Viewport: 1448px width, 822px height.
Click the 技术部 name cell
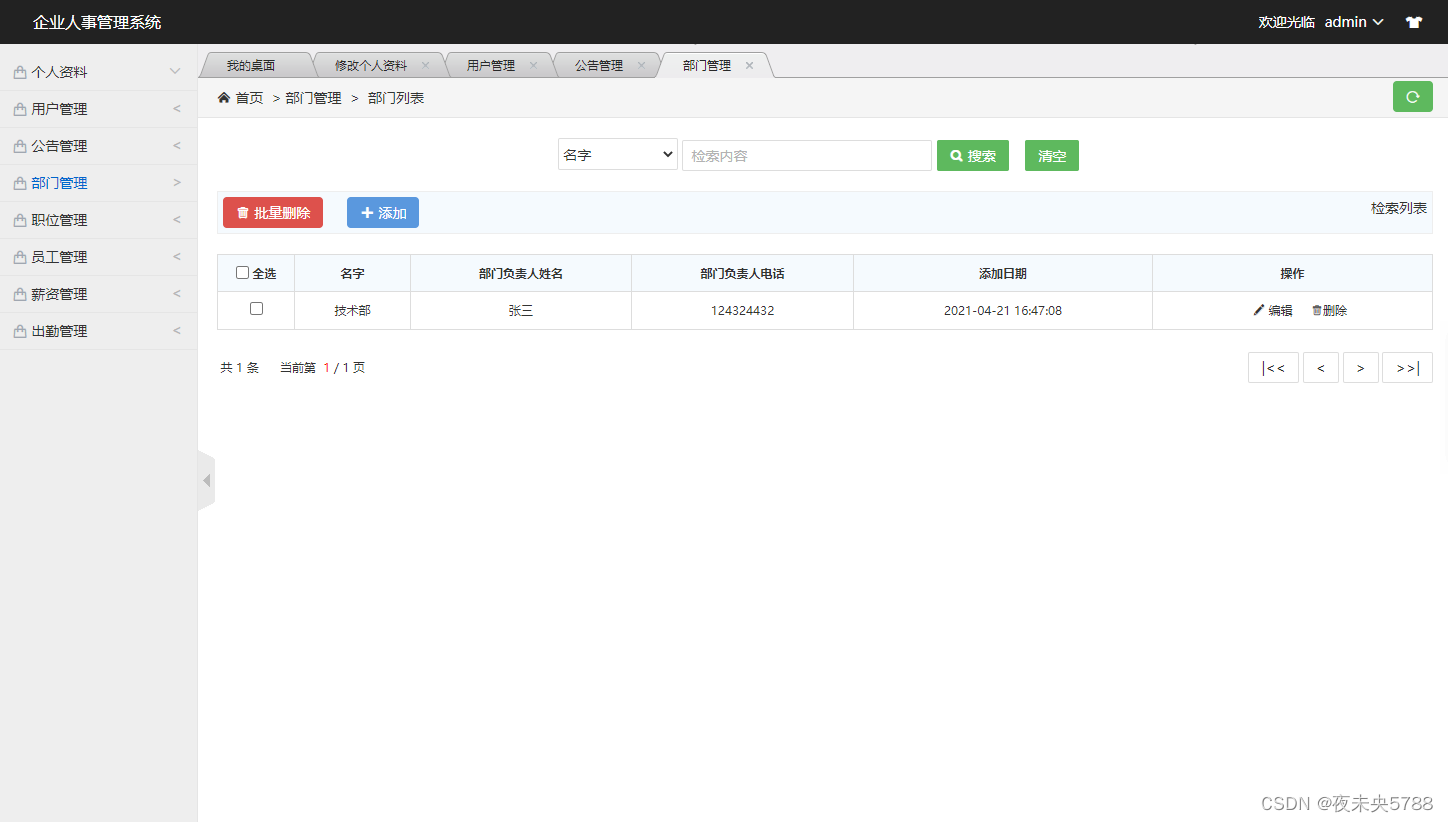pyautogui.click(x=352, y=311)
